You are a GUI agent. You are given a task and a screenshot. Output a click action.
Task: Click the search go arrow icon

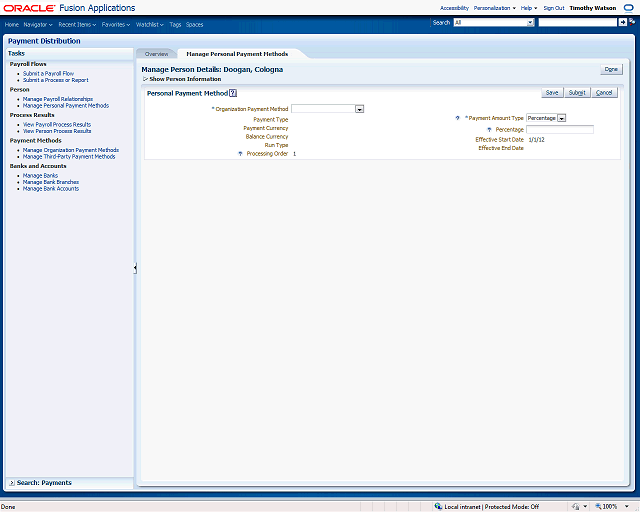[x=622, y=22]
